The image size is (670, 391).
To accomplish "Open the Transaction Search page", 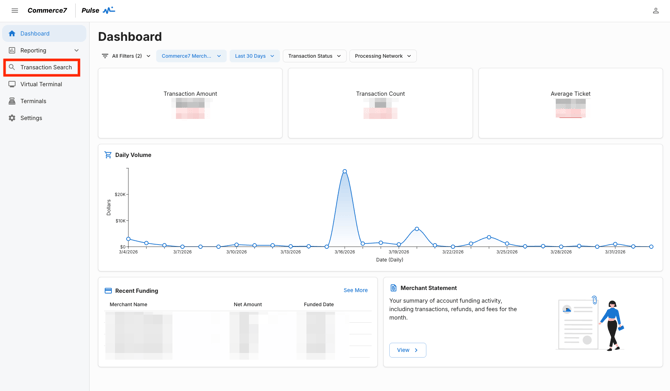I will coord(42,68).
